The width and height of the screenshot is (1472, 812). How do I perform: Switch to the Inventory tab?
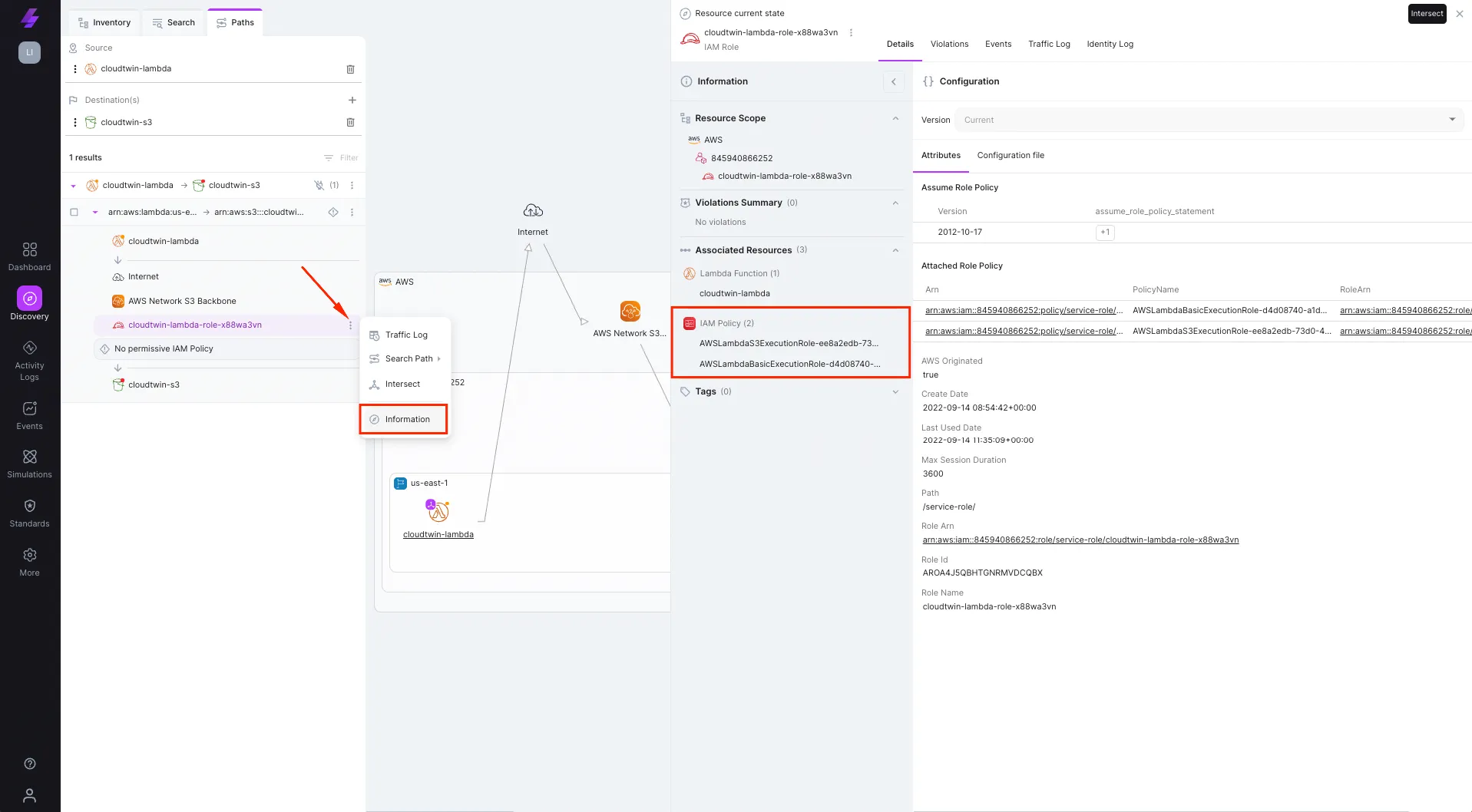coord(104,22)
